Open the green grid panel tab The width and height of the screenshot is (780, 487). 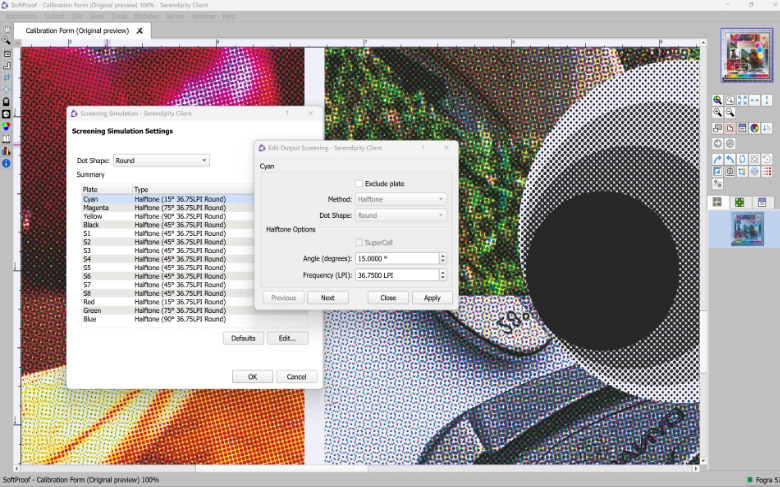(740, 202)
